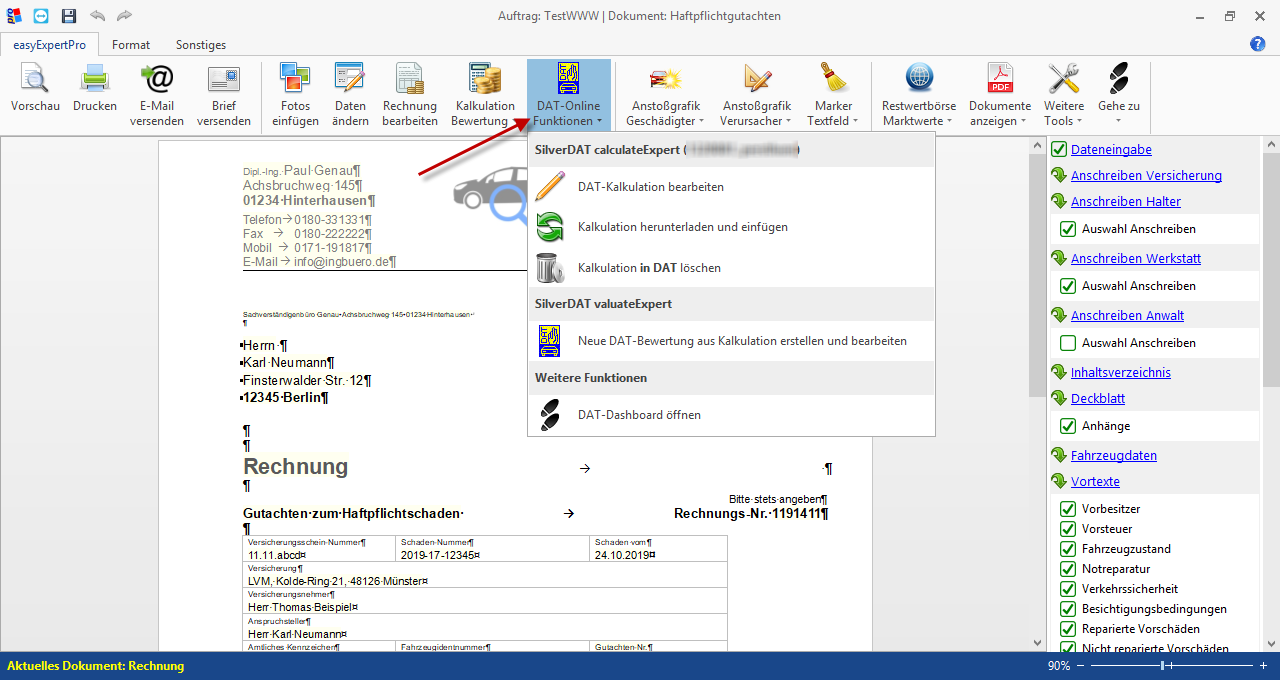The height and width of the screenshot is (680, 1280).
Task: Open the Vorschau print preview
Action: (x=35, y=90)
